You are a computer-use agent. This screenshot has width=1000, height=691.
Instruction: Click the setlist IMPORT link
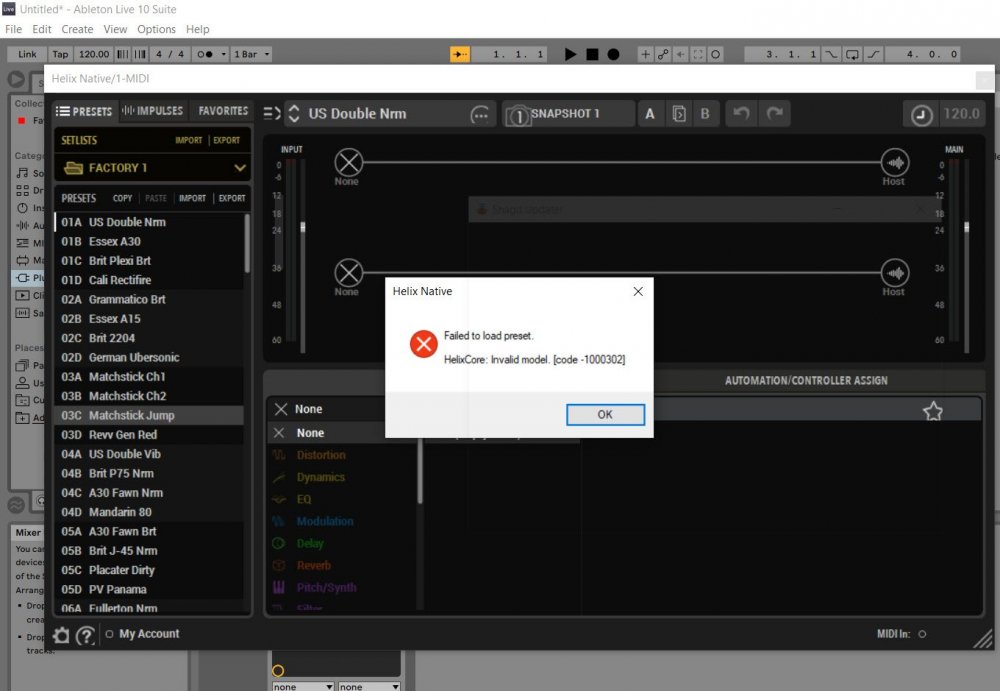188,140
